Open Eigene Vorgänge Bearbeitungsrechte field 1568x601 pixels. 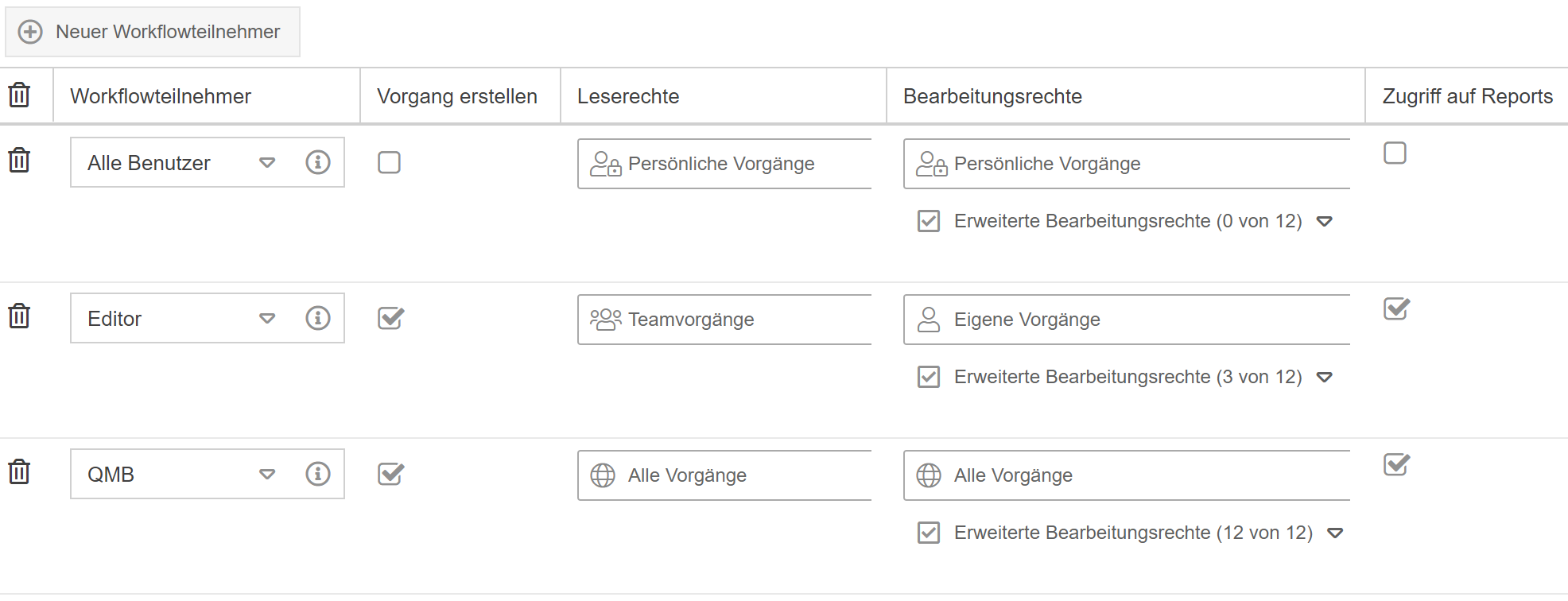coord(1126,320)
